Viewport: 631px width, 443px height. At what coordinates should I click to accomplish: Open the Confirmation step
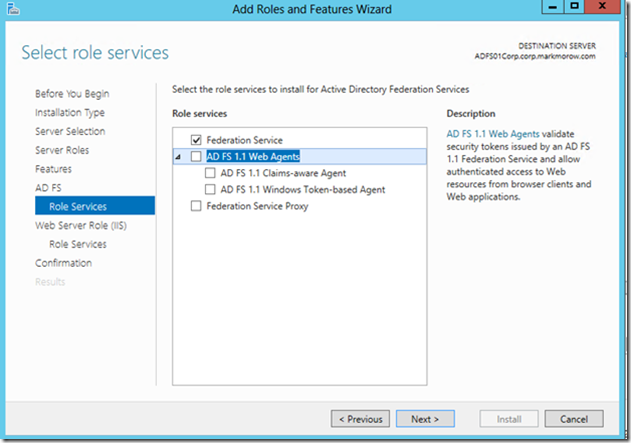(64, 263)
